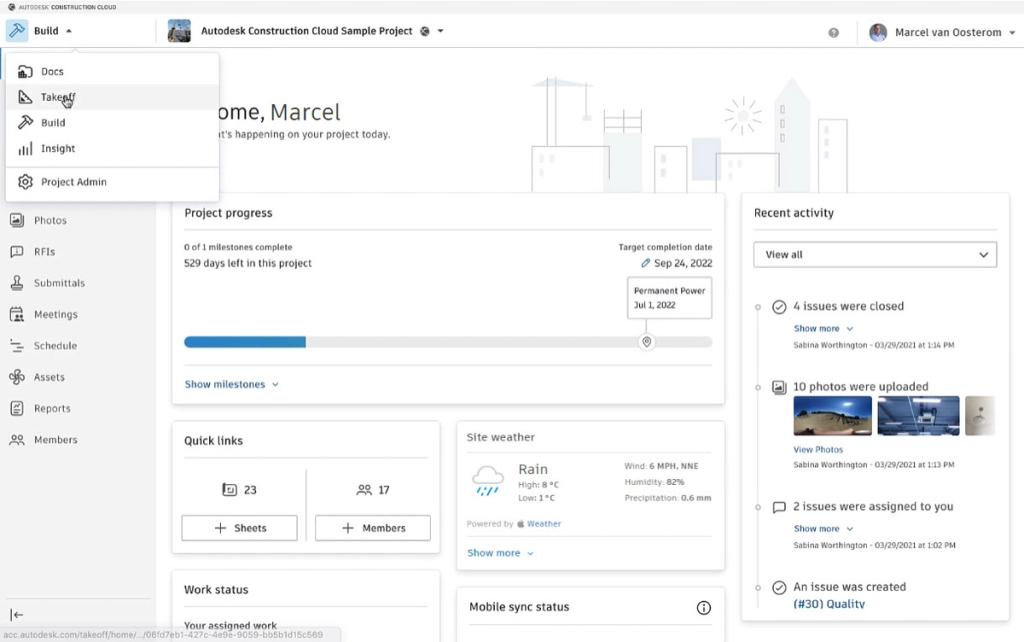
Task: Open the RFIs sidebar icon
Action: [17, 251]
